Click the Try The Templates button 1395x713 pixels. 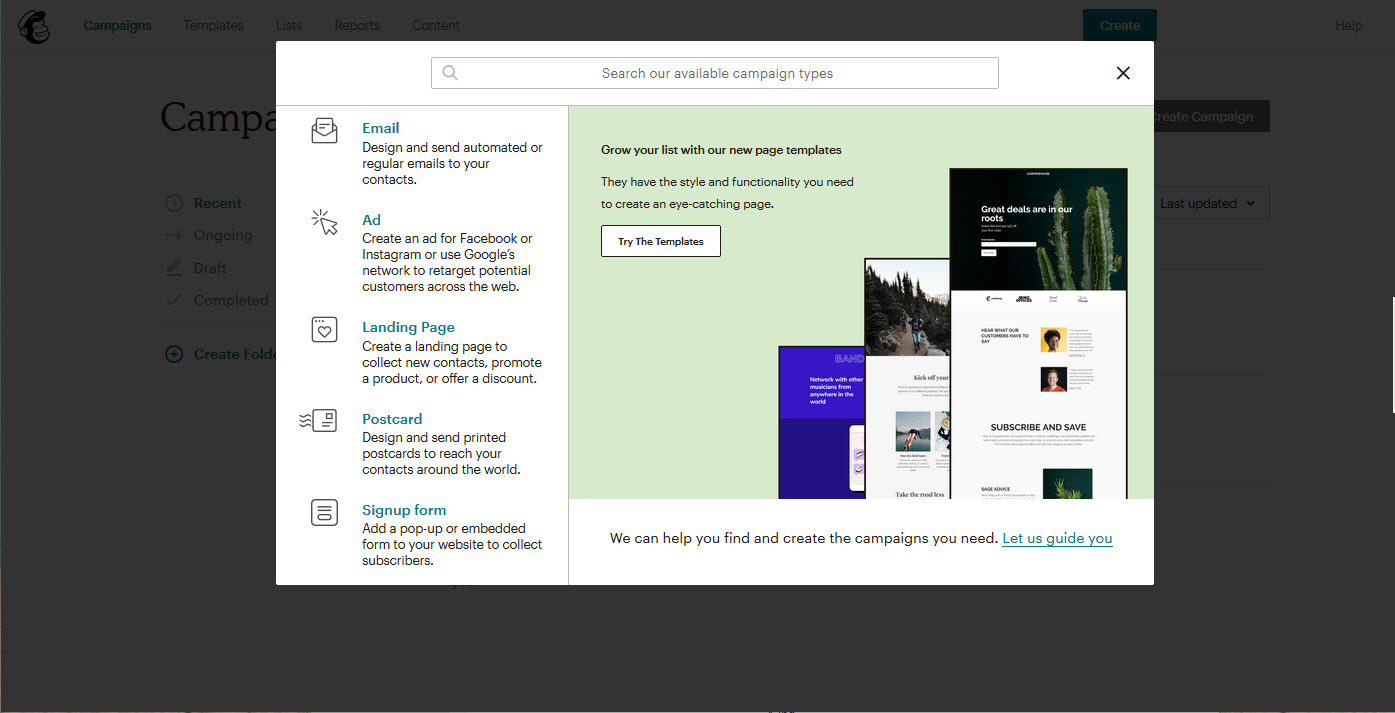click(x=660, y=241)
